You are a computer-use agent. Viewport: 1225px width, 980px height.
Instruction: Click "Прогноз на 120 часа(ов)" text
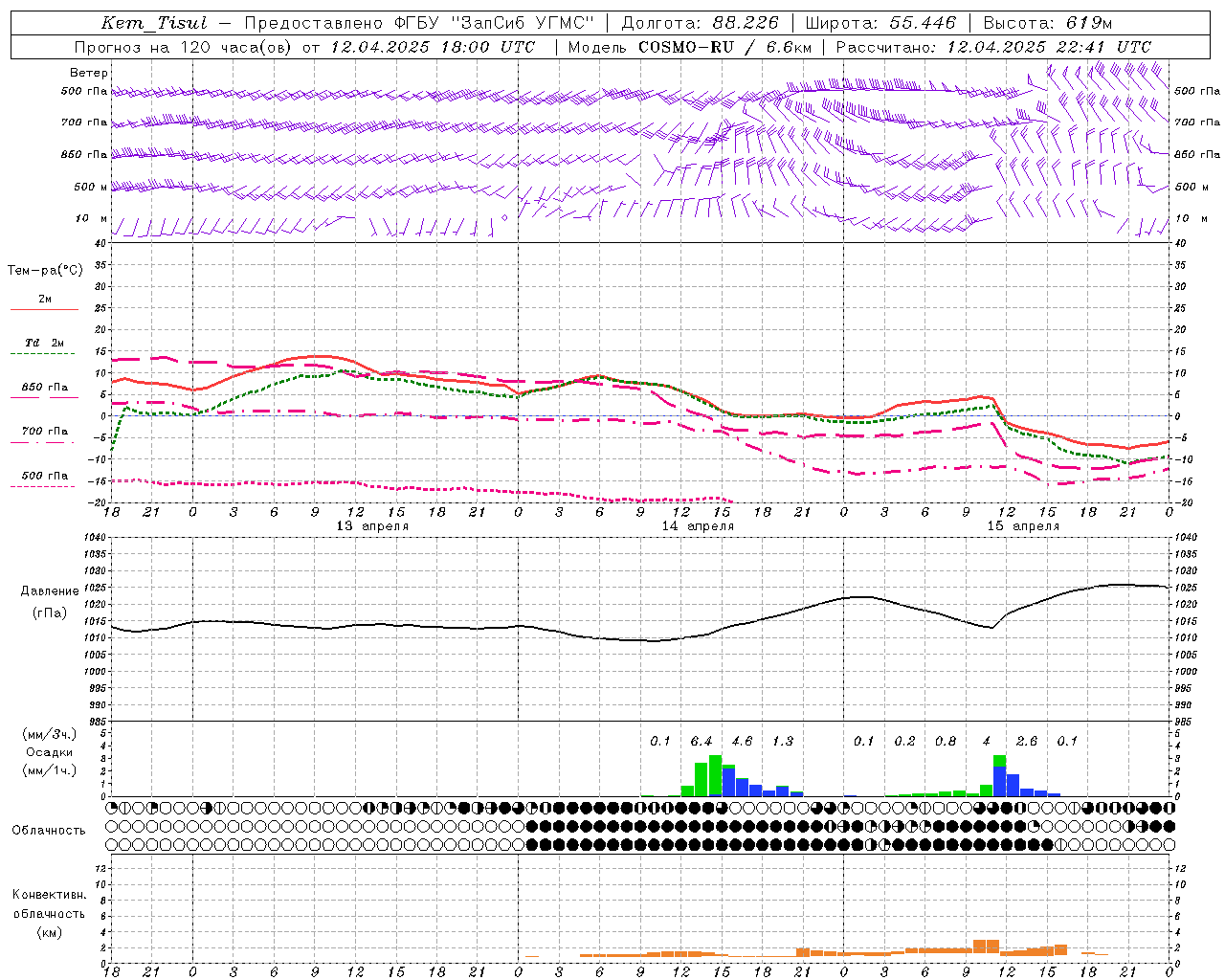[184, 47]
